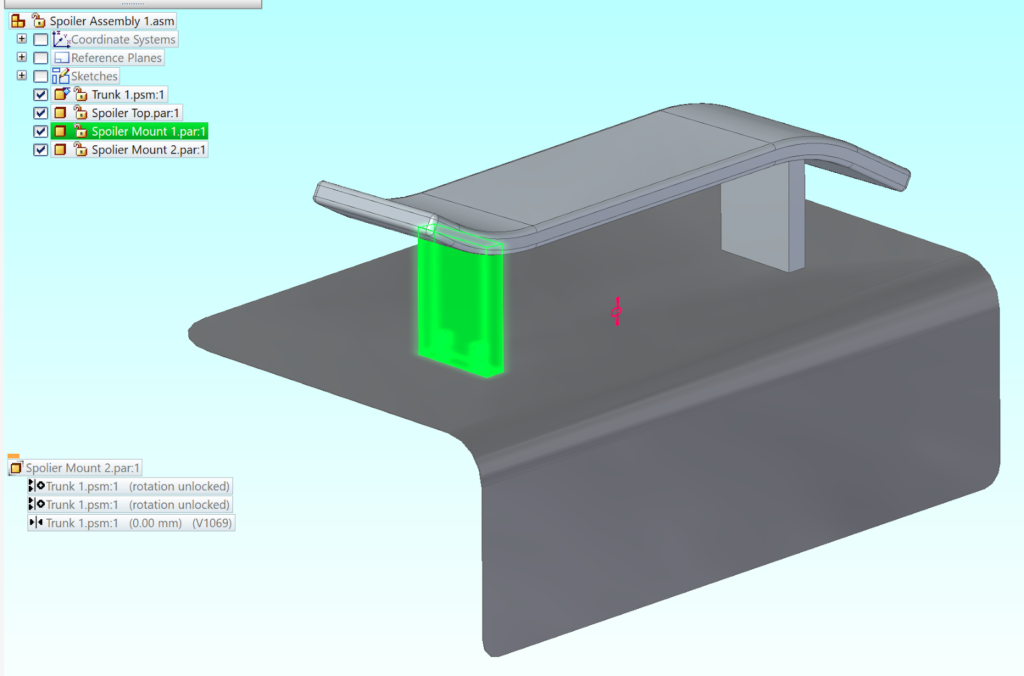Expand the Coordinate Systems tree node

(22, 39)
